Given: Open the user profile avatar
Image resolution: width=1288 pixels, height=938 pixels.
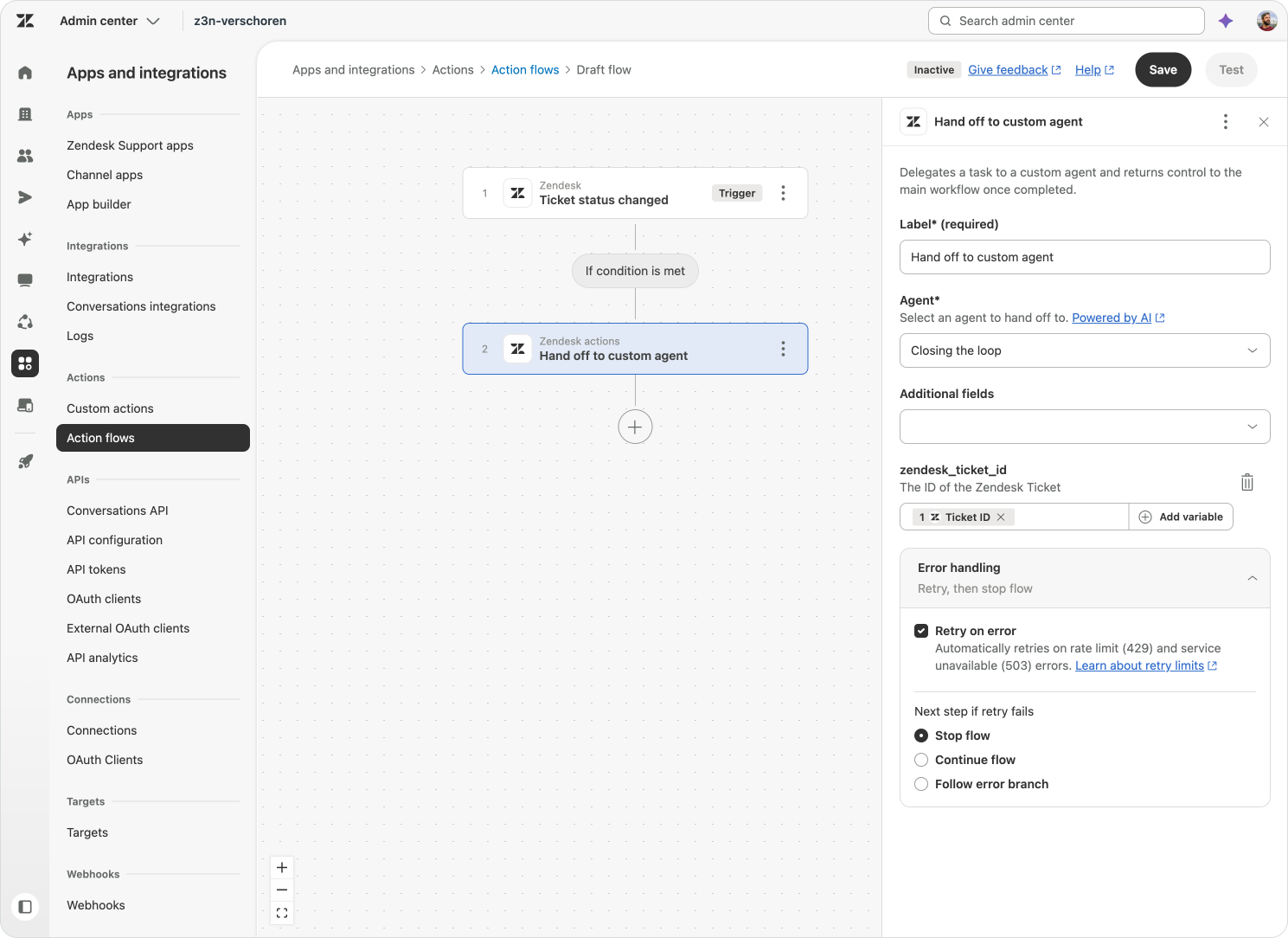Looking at the screenshot, I should (1267, 21).
